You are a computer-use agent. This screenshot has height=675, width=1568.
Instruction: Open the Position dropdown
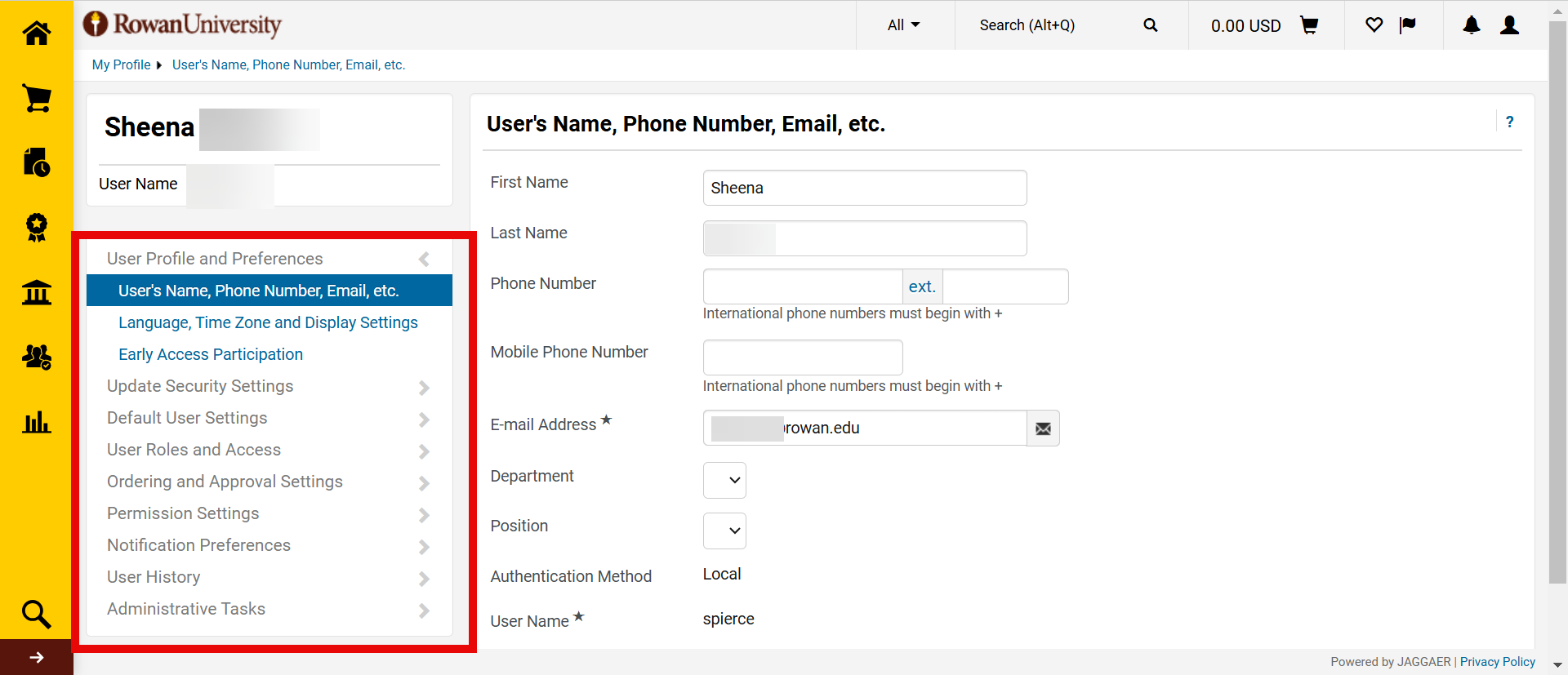(724, 531)
